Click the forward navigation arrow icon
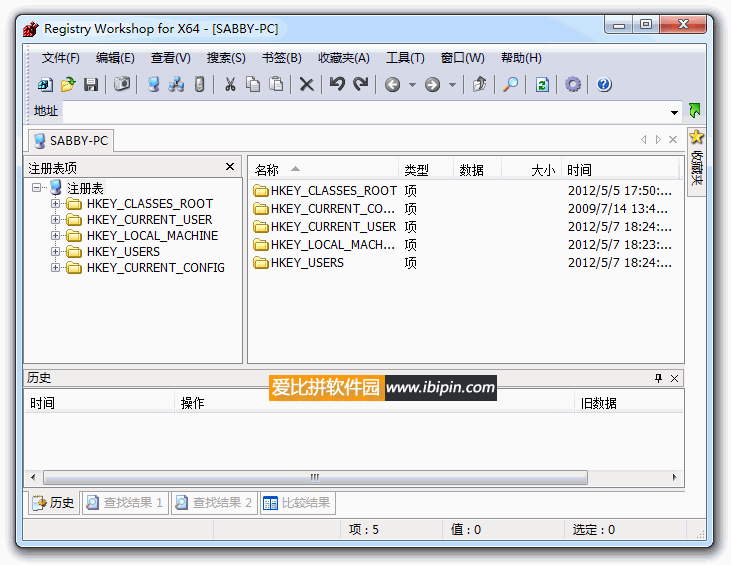 point(432,85)
